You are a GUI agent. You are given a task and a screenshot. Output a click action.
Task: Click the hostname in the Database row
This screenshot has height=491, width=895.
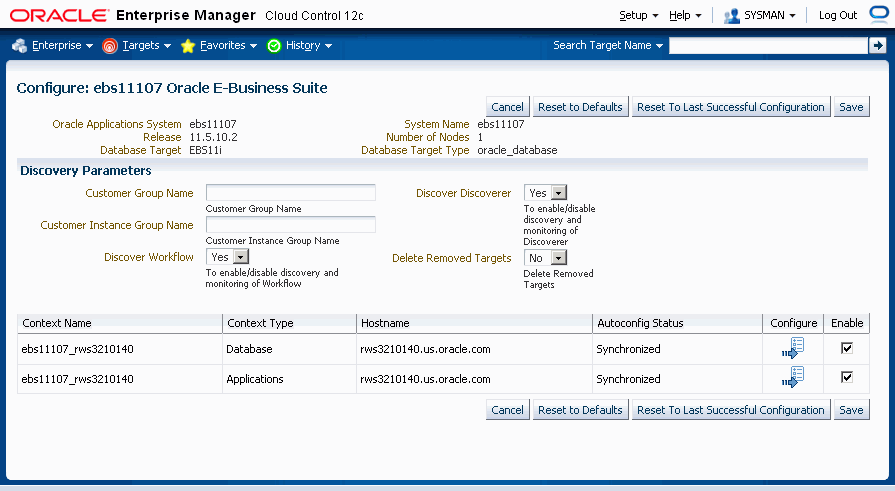tap(425, 349)
